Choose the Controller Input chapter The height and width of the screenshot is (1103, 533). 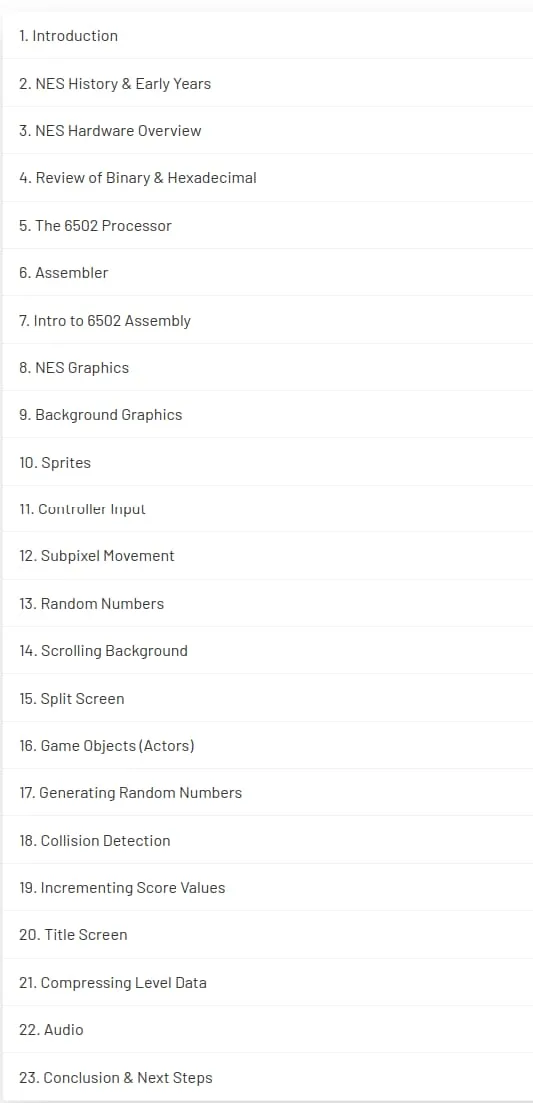267,509
